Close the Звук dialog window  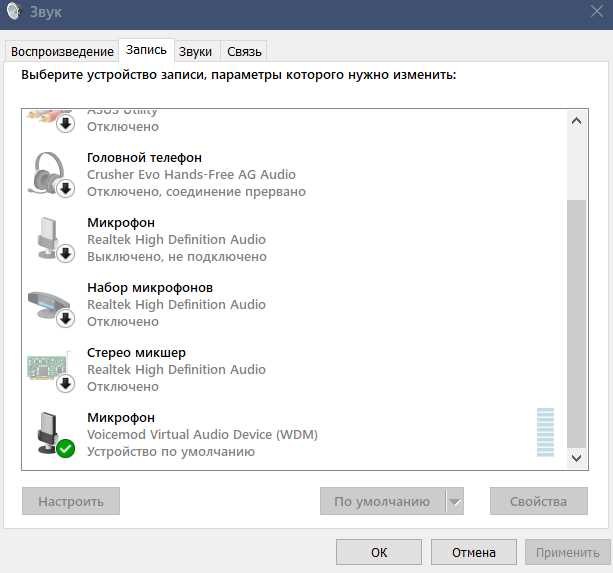click(x=597, y=11)
